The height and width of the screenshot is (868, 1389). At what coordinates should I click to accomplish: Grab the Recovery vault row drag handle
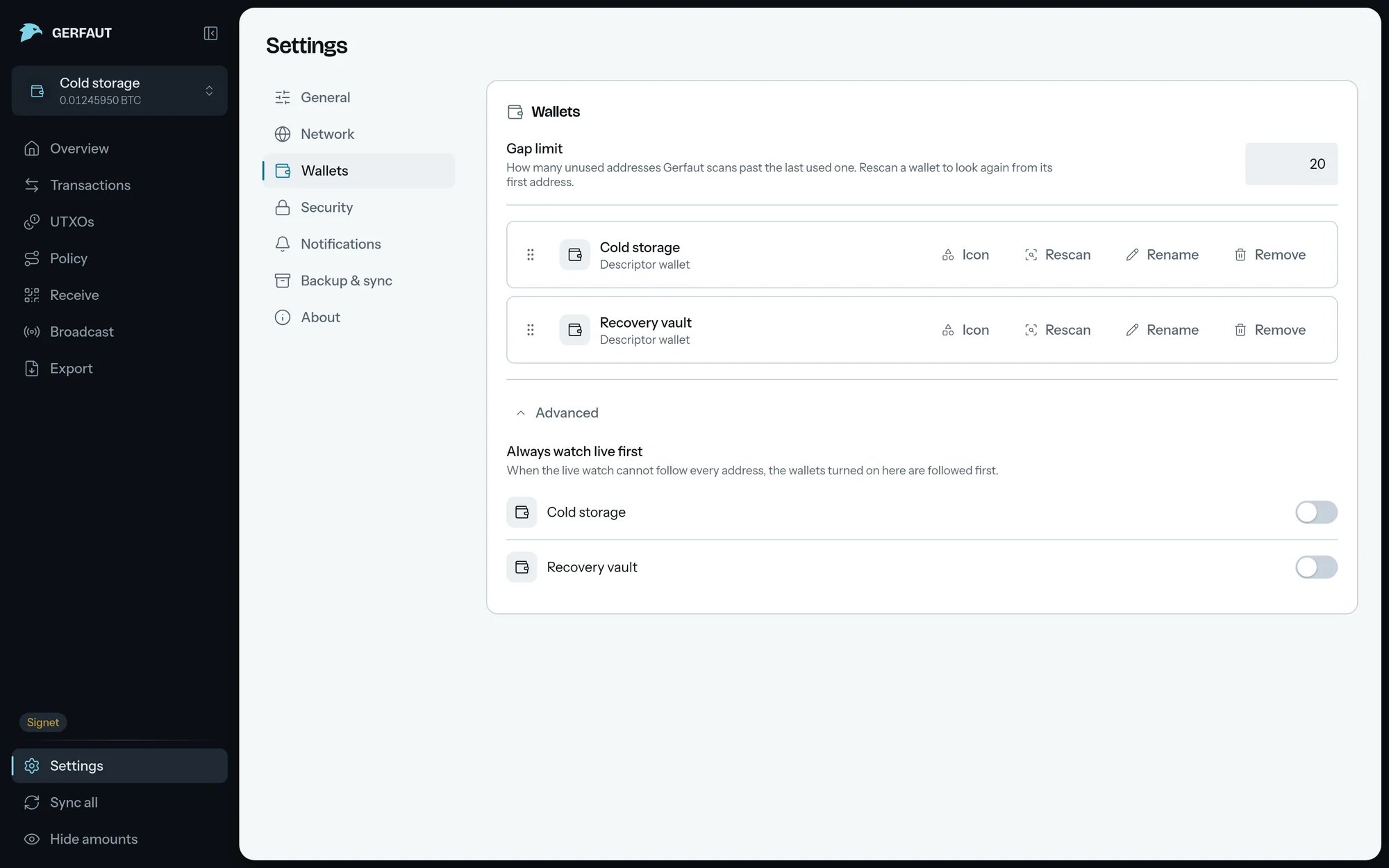tap(531, 330)
